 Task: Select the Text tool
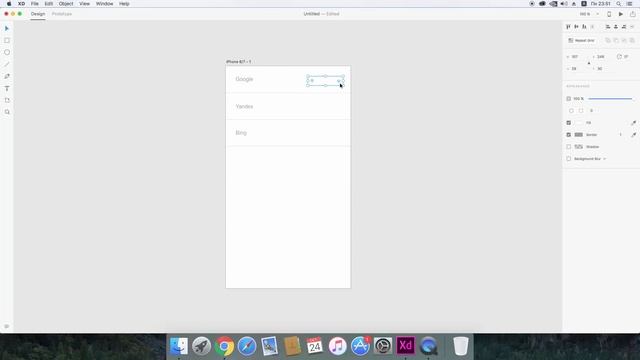[x=7, y=88]
